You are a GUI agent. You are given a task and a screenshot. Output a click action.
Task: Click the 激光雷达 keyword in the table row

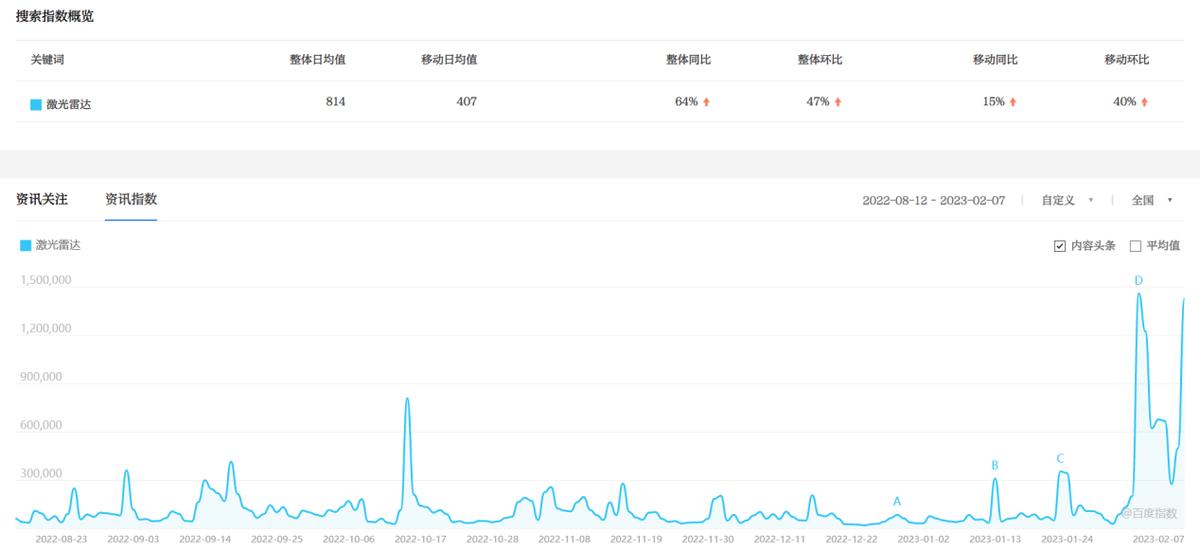tap(69, 104)
